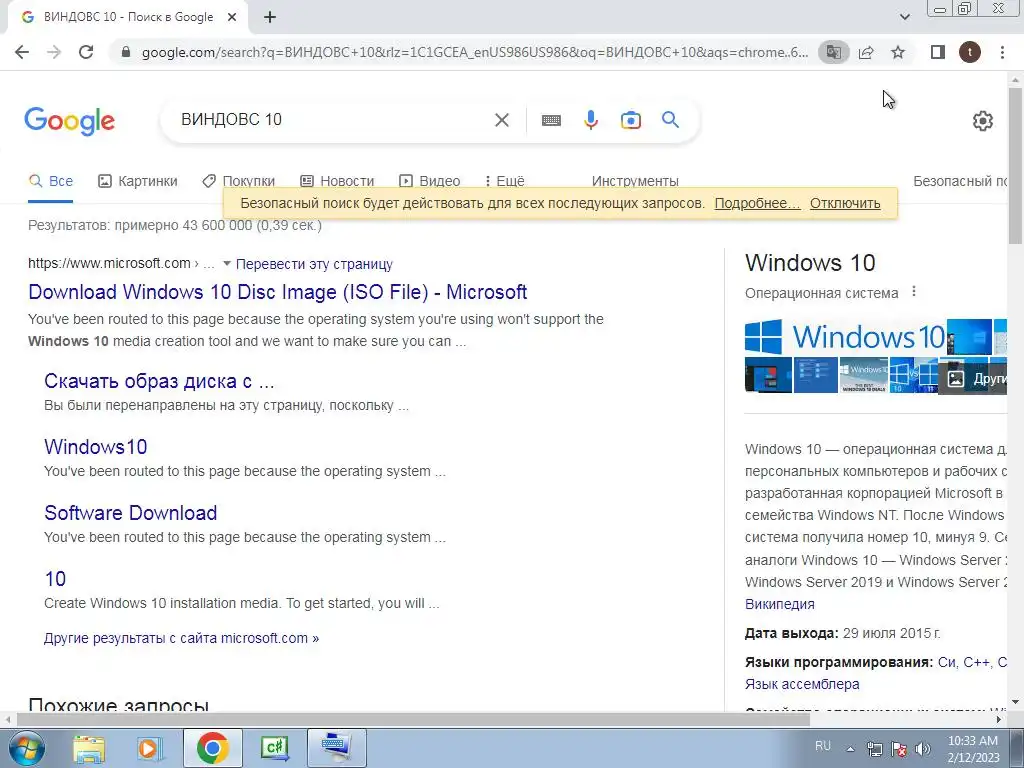Click the C++ programming language link
This screenshot has width=1024, height=768.
(x=976, y=662)
